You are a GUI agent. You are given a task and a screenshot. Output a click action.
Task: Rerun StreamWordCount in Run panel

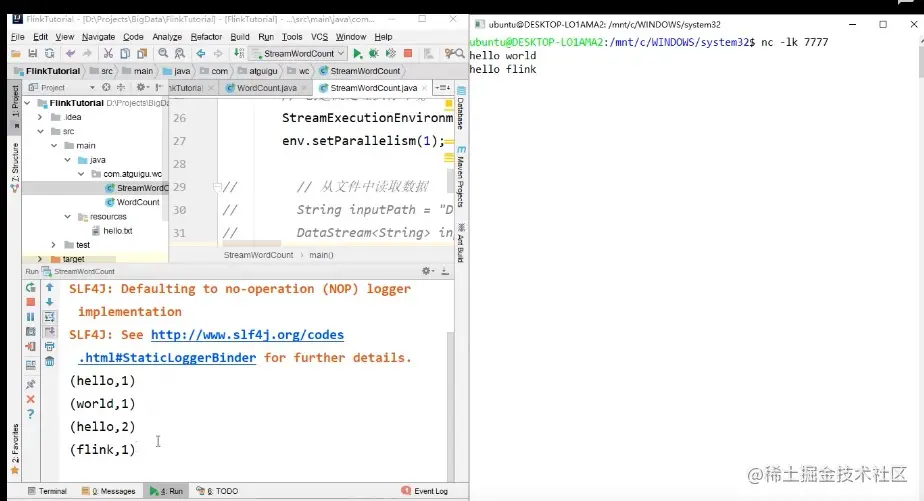tap(31, 288)
